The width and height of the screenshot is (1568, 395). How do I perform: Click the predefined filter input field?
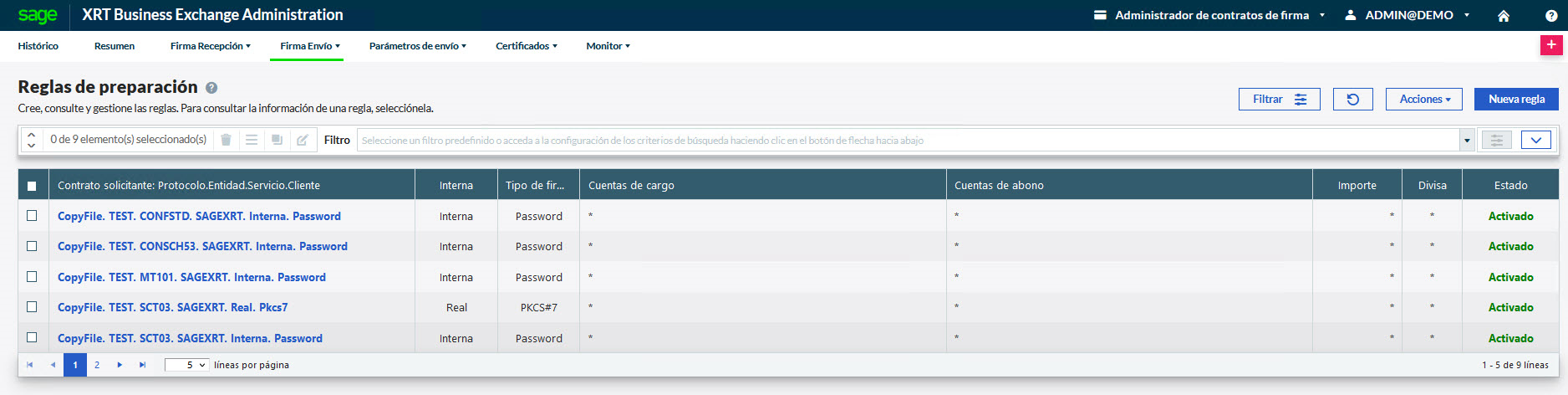click(907, 141)
